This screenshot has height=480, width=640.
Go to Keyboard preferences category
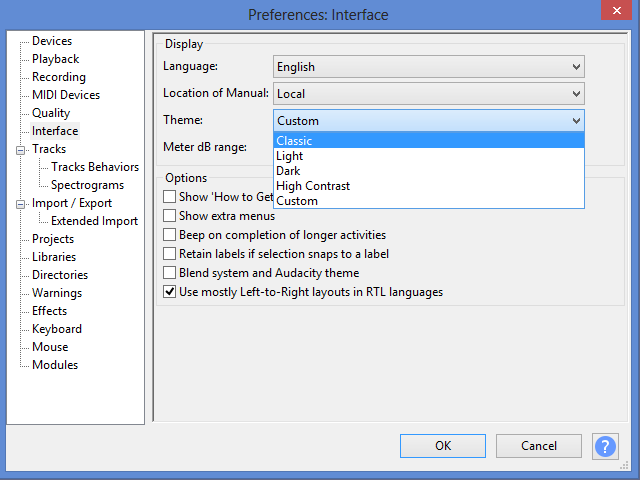pyautogui.click(x=57, y=329)
